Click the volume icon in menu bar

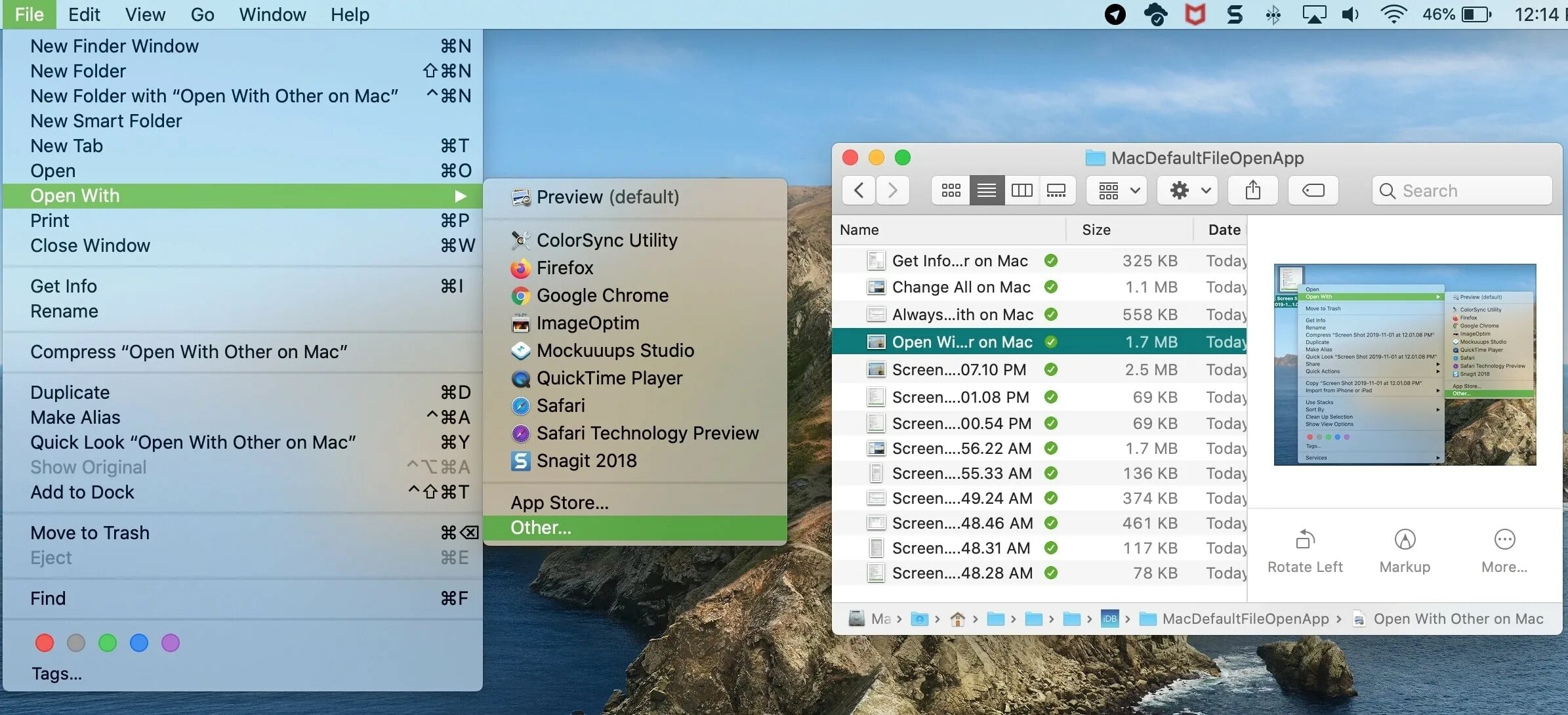pos(1351,14)
